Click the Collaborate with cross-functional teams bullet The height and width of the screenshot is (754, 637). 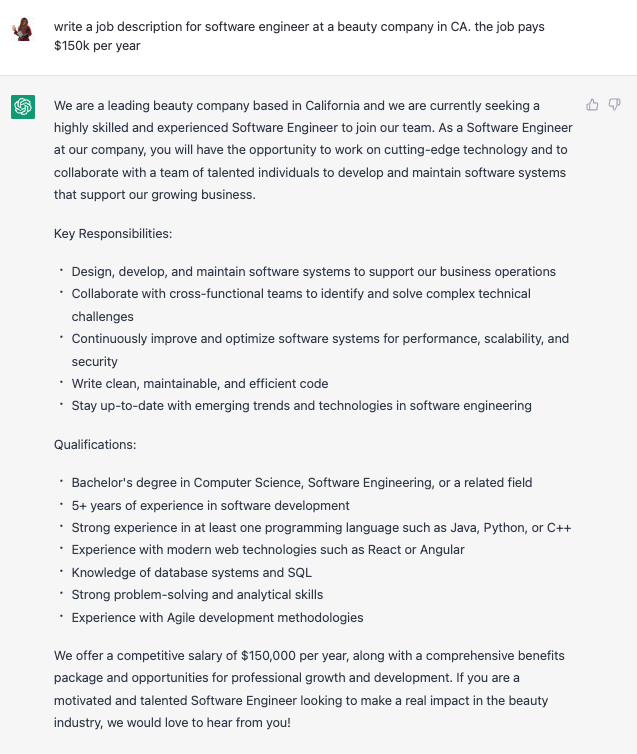click(x=301, y=305)
